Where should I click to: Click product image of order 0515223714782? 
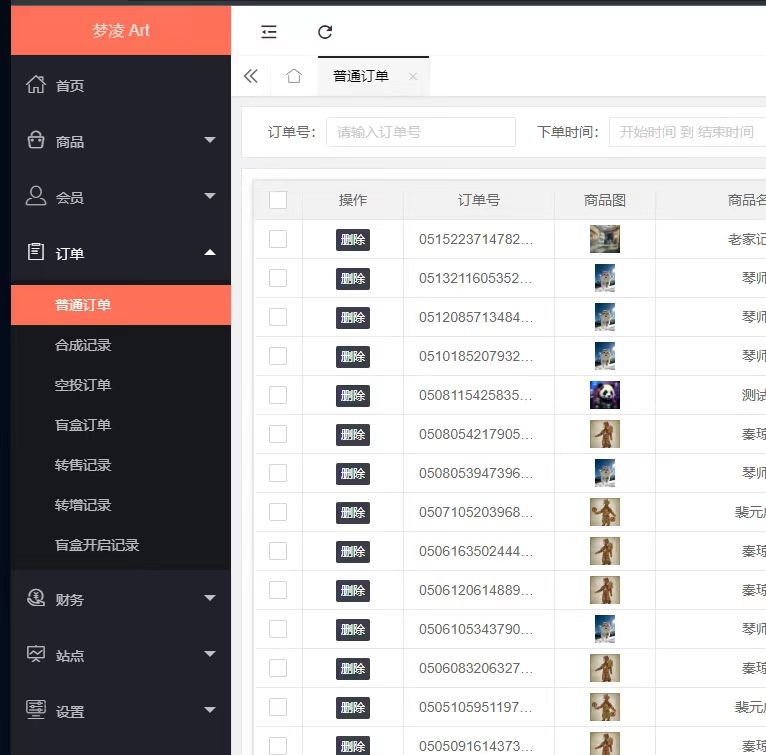pyautogui.click(x=605, y=239)
